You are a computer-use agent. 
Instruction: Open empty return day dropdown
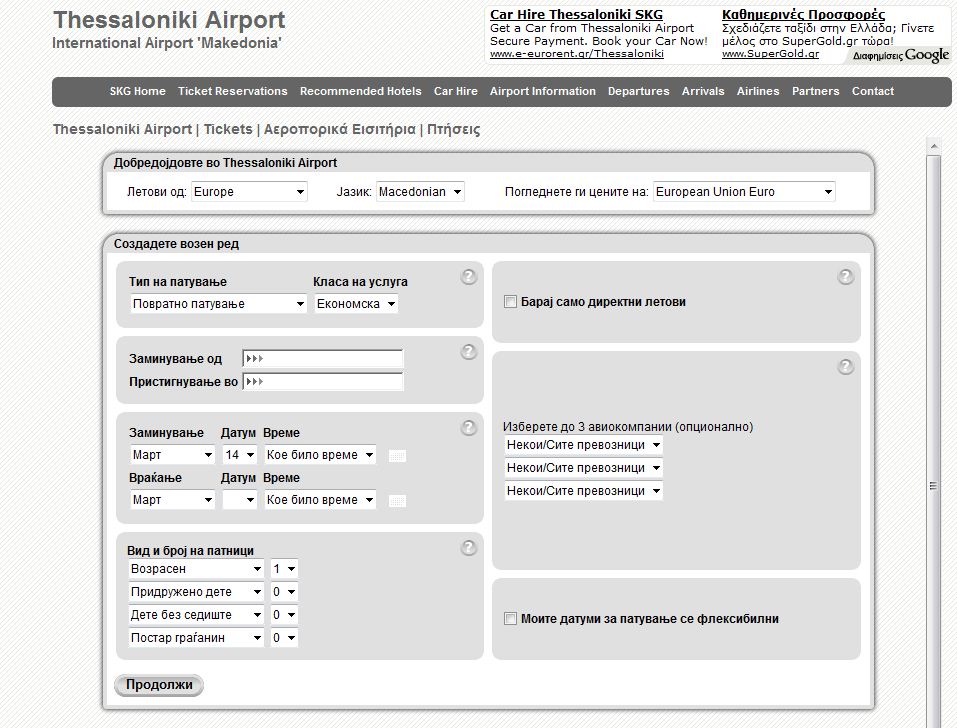point(240,500)
